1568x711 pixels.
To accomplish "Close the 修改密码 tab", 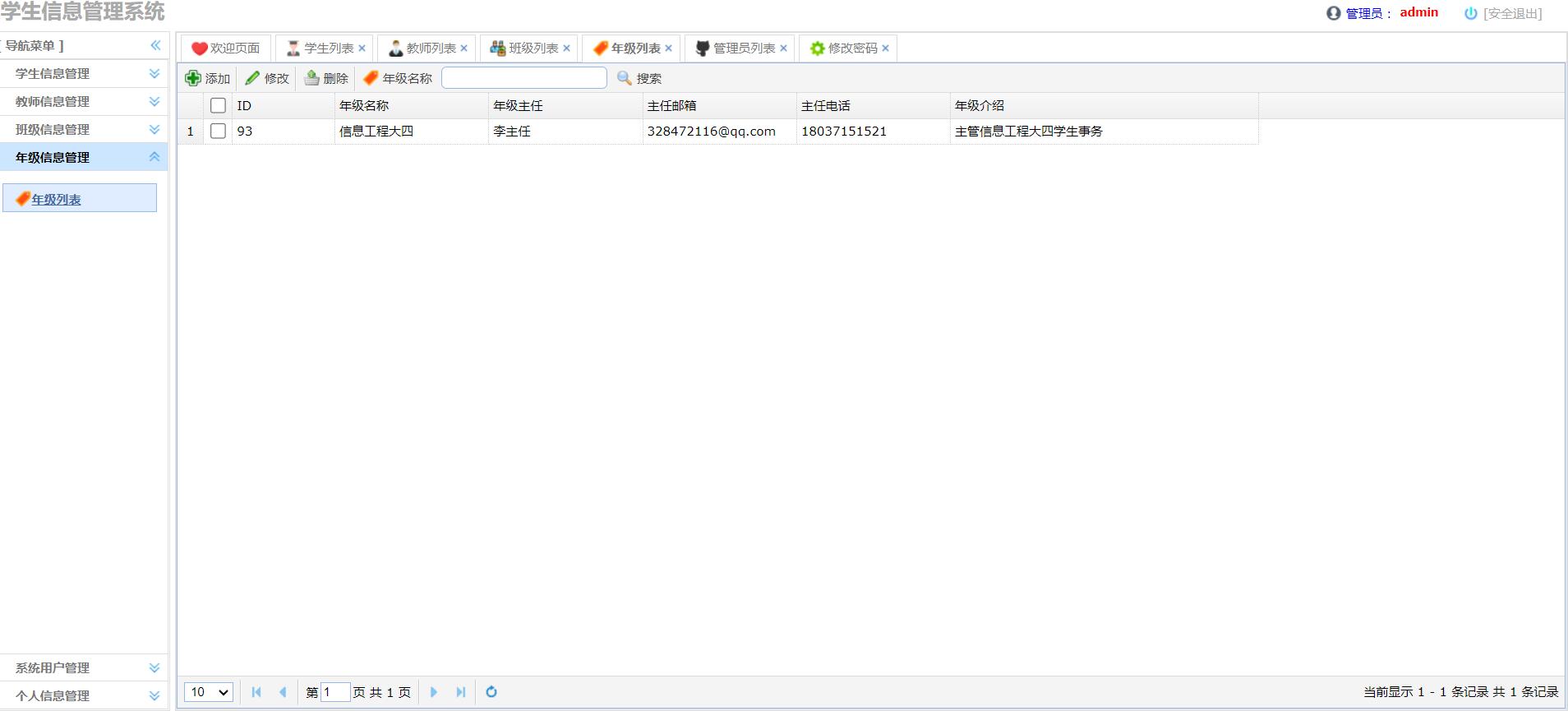I will (x=885, y=48).
